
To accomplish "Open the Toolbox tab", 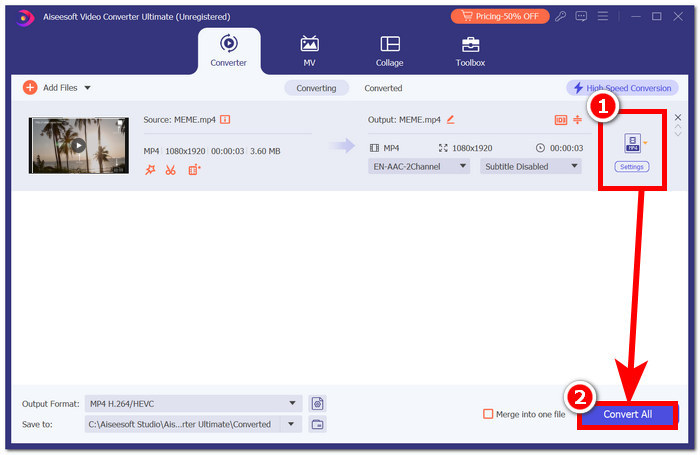I will point(470,51).
